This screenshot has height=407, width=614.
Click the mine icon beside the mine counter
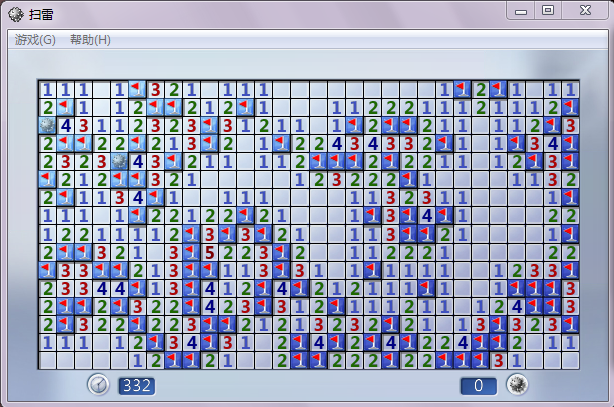[x=517, y=384]
